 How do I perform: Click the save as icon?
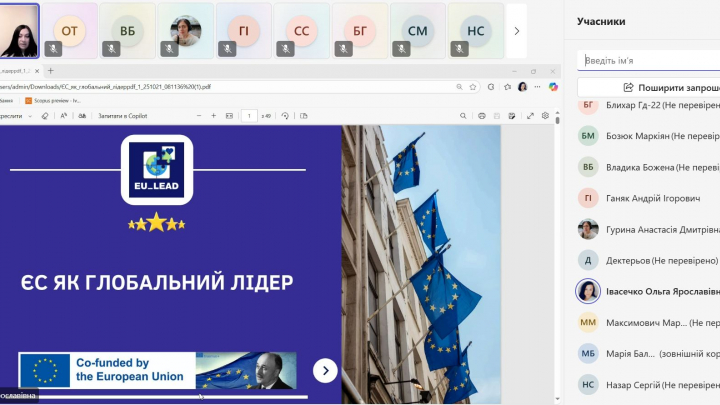click(x=512, y=116)
